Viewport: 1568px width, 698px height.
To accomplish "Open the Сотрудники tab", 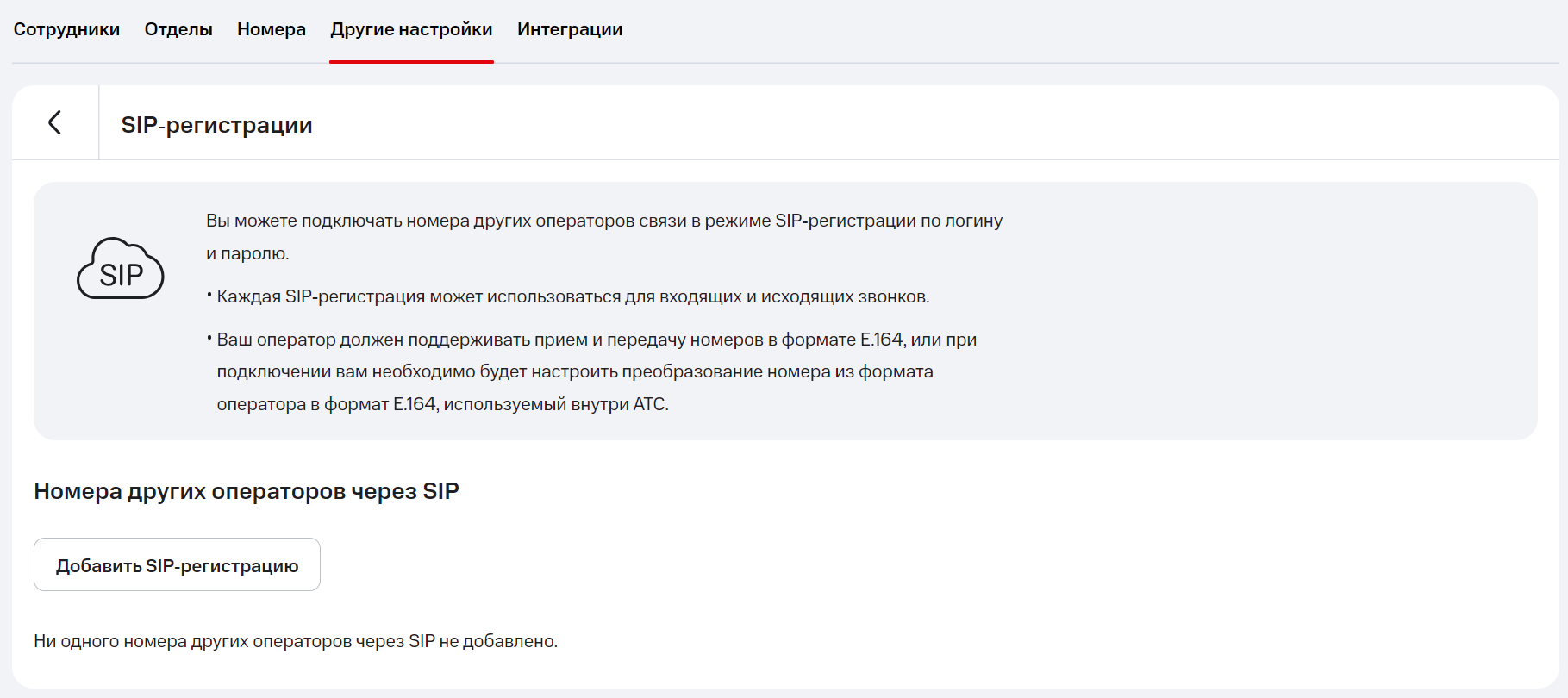I will [66, 29].
